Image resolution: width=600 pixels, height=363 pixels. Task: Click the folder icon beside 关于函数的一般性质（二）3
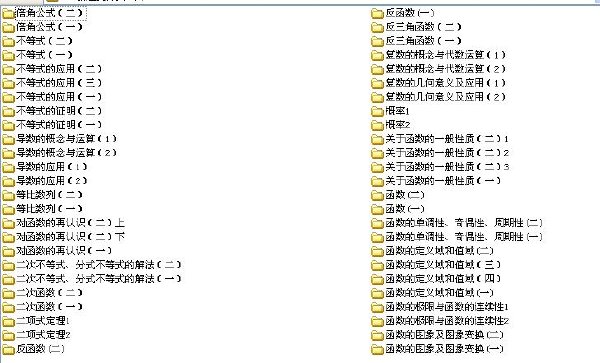(377, 167)
